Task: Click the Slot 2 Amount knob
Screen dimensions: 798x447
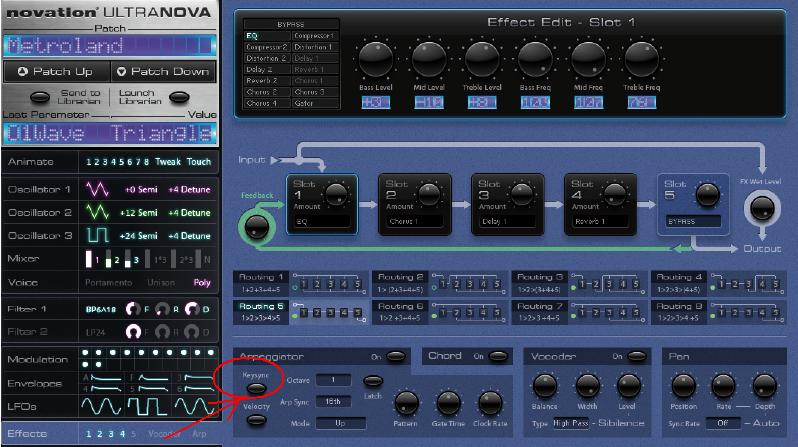Action: [x=429, y=194]
